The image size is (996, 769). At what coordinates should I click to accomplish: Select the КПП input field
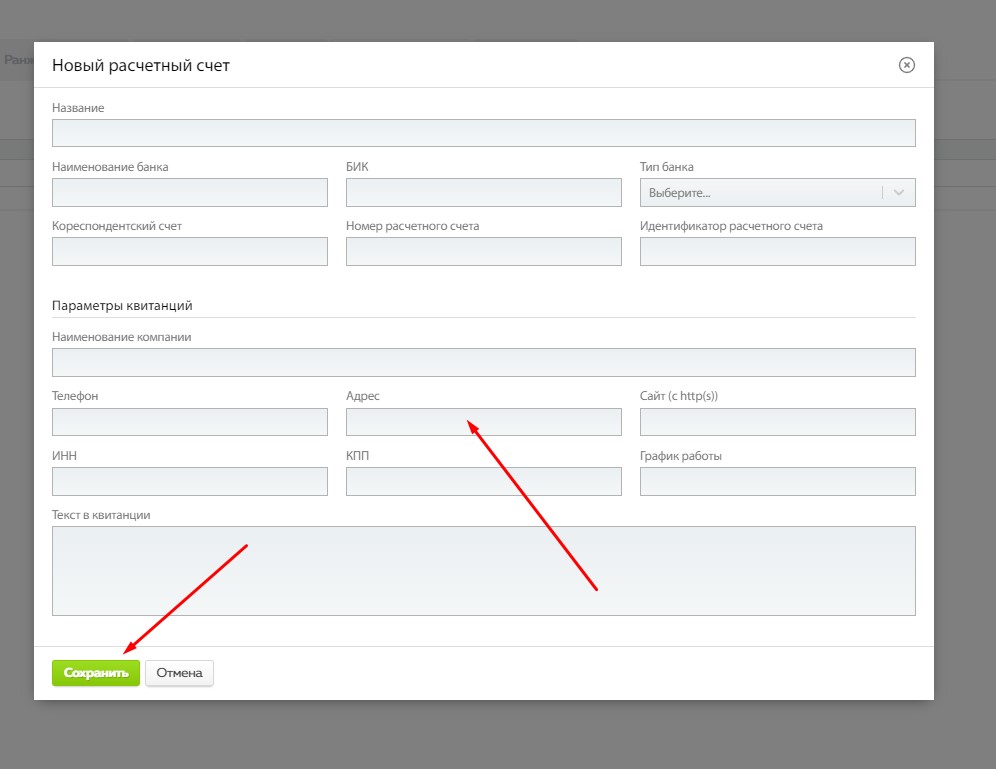pyautogui.click(x=483, y=481)
